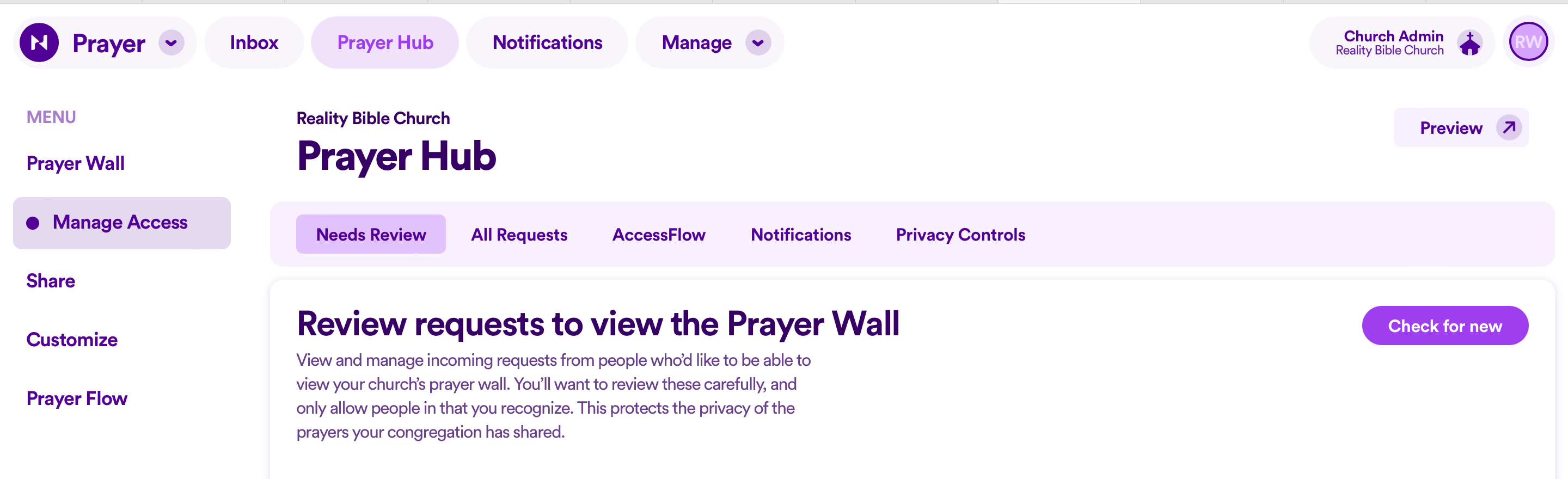Open the Notifications tab within Prayer Hub

tap(800, 234)
